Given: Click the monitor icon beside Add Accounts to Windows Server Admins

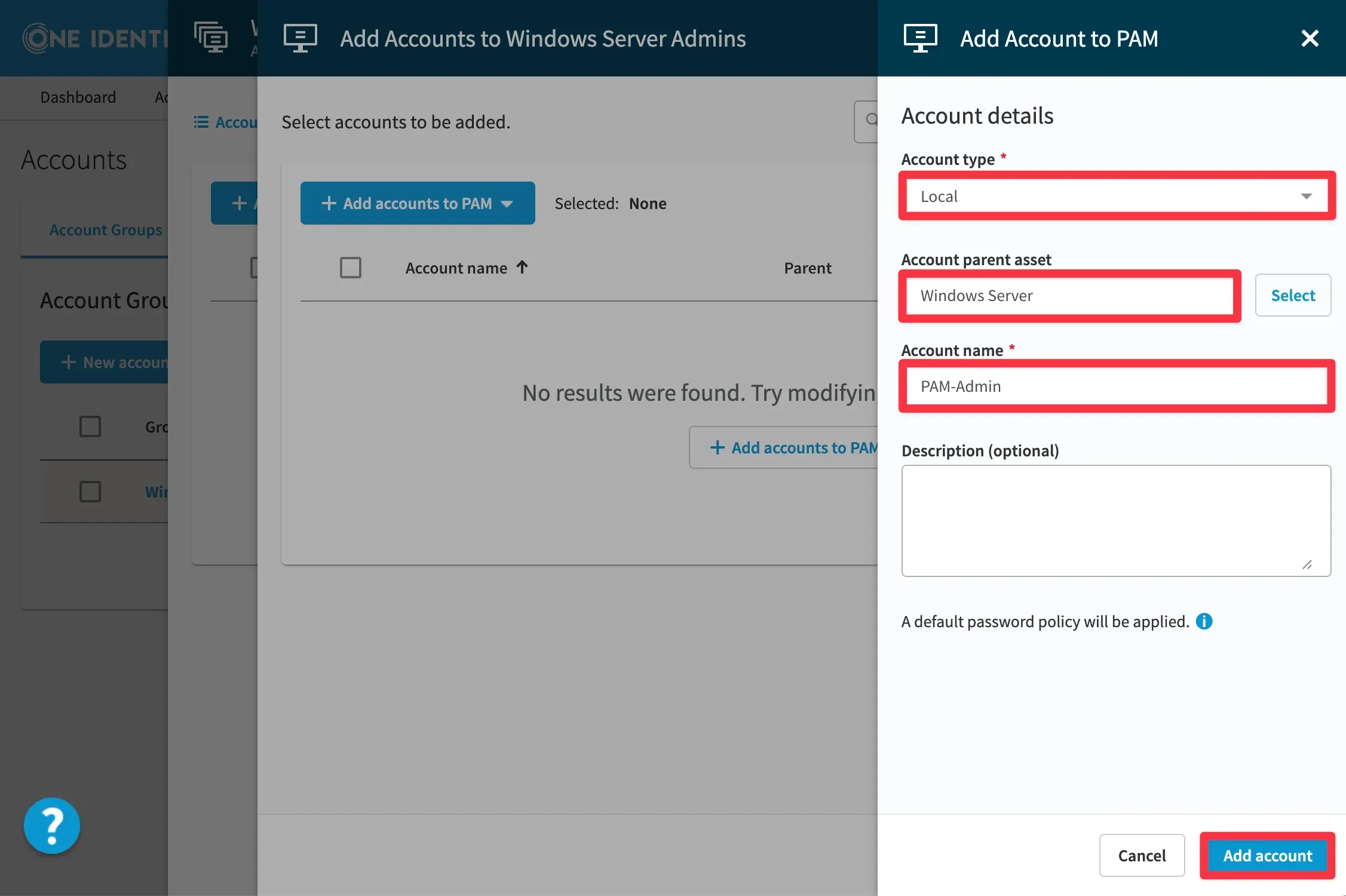Looking at the screenshot, I should click(300, 39).
